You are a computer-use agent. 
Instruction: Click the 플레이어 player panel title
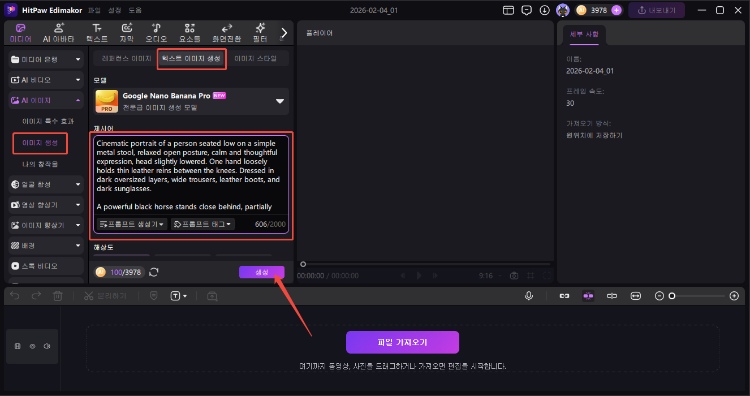319,33
